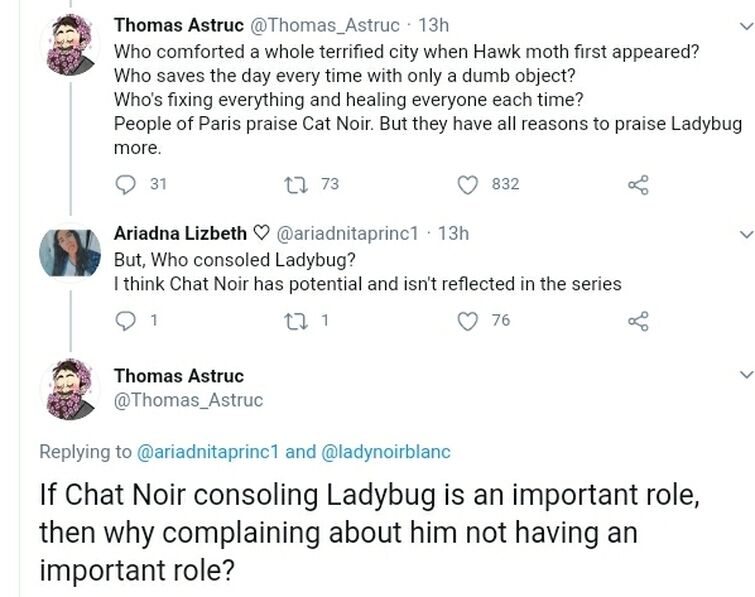Screen dimensions: 755x597
Task: Like Ariadna Lizbeth's tweet with 76 likes
Action: (x=468, y=320)
